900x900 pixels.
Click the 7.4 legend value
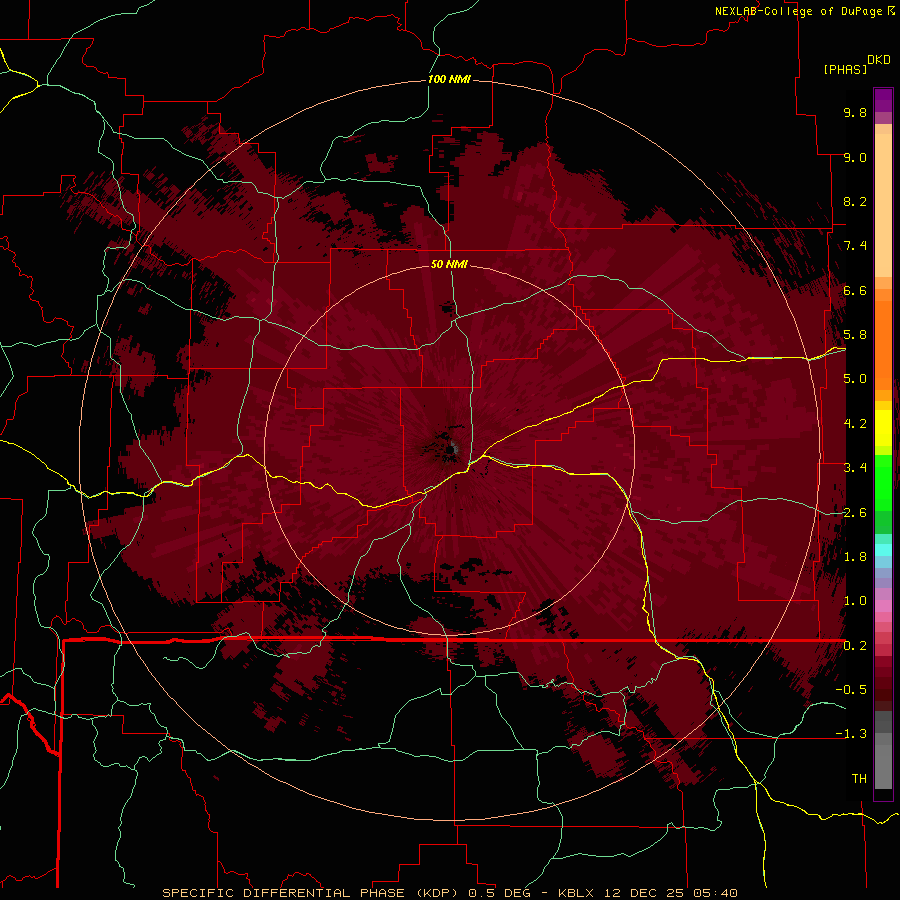coord(855,246)
